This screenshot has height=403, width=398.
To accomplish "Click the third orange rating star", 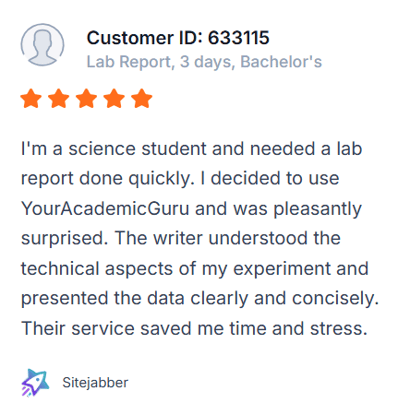I will [86, 98].
